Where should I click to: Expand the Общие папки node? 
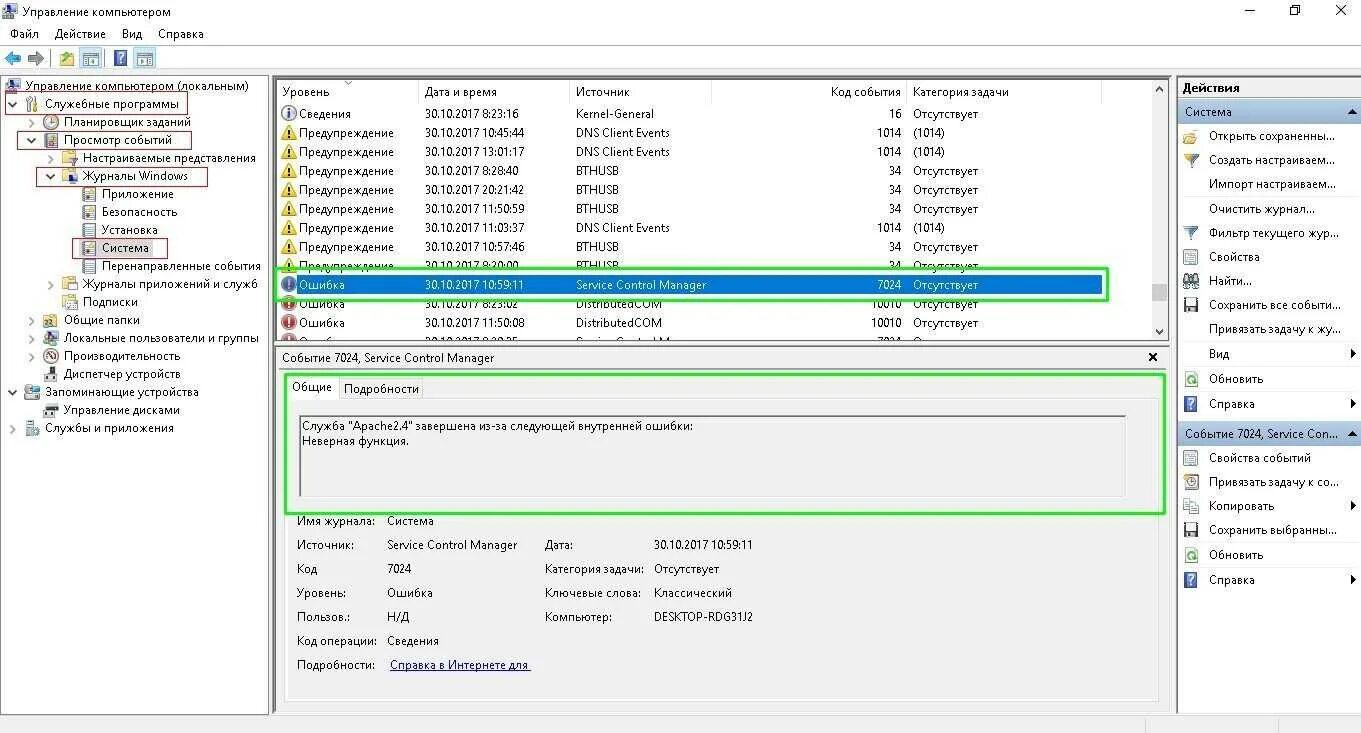[32, 320]
